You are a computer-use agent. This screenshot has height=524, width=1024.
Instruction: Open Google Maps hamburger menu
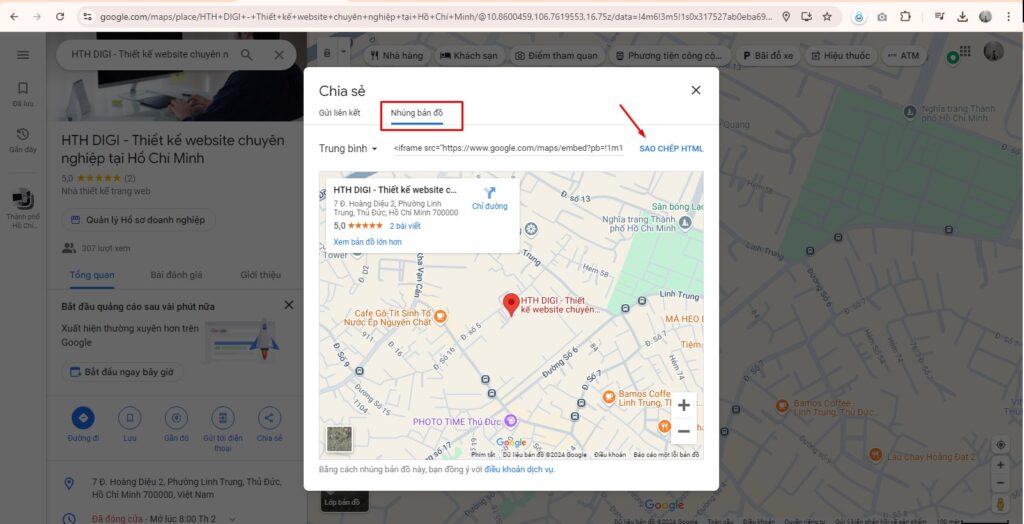click(x=23, y=55)
